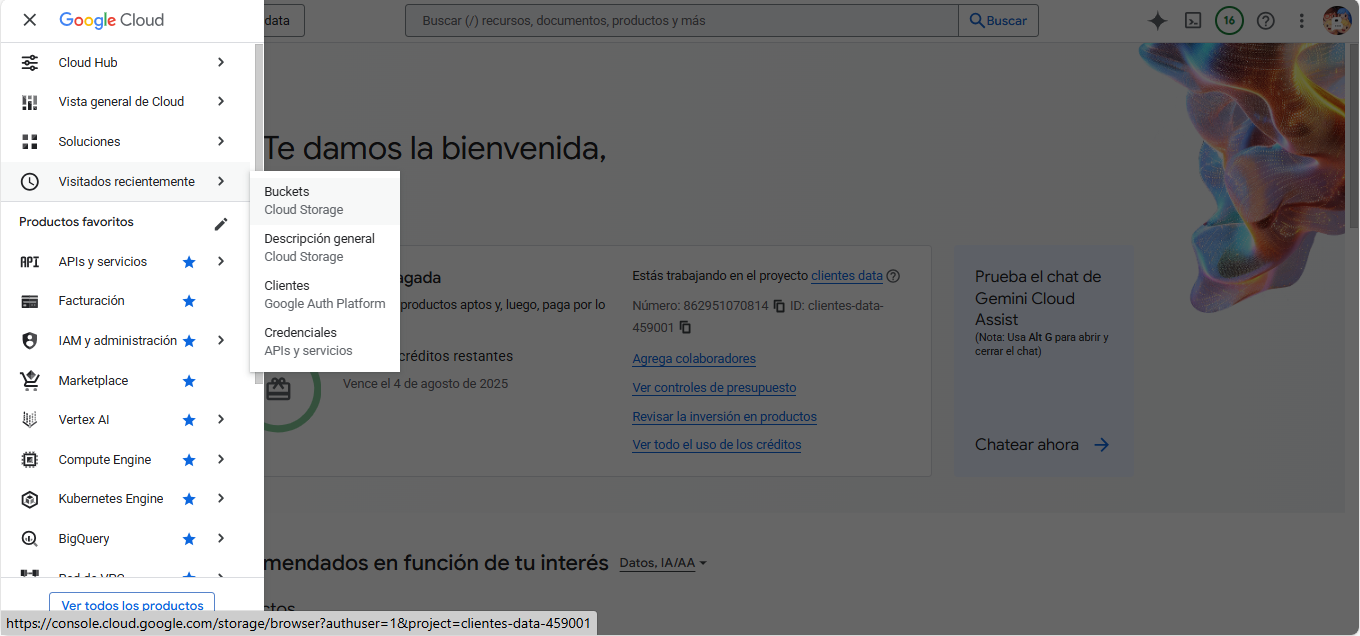
Task: Activate Cloud Shell terminal icon
Action: [1193, 21]
